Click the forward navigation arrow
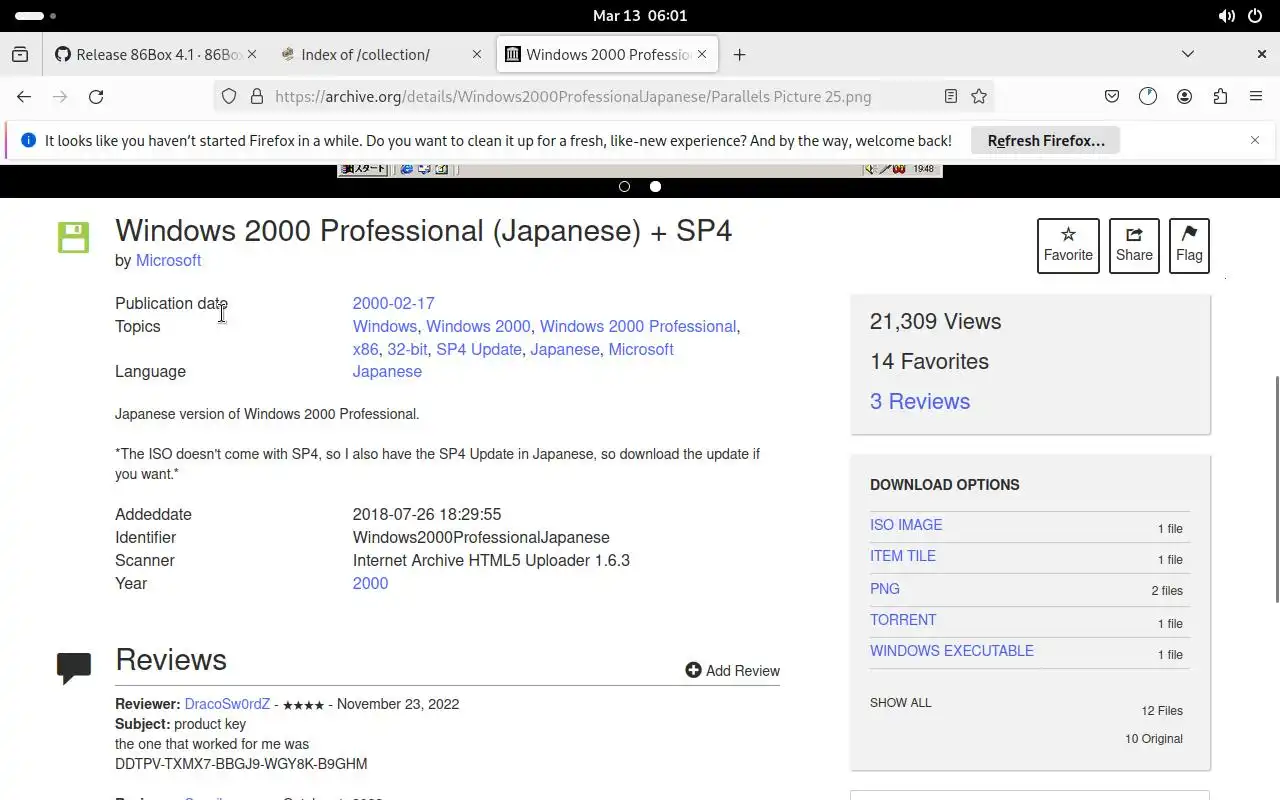 coord(60,96)
